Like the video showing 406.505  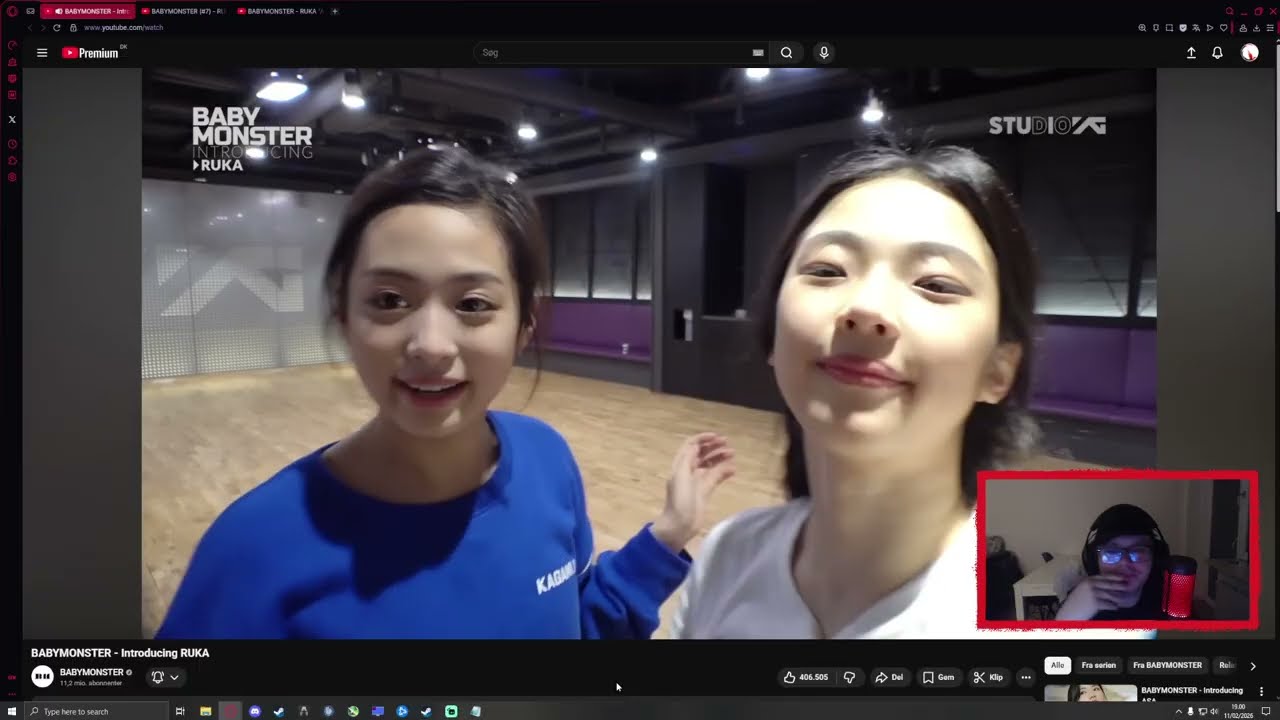tap(806, 677)
